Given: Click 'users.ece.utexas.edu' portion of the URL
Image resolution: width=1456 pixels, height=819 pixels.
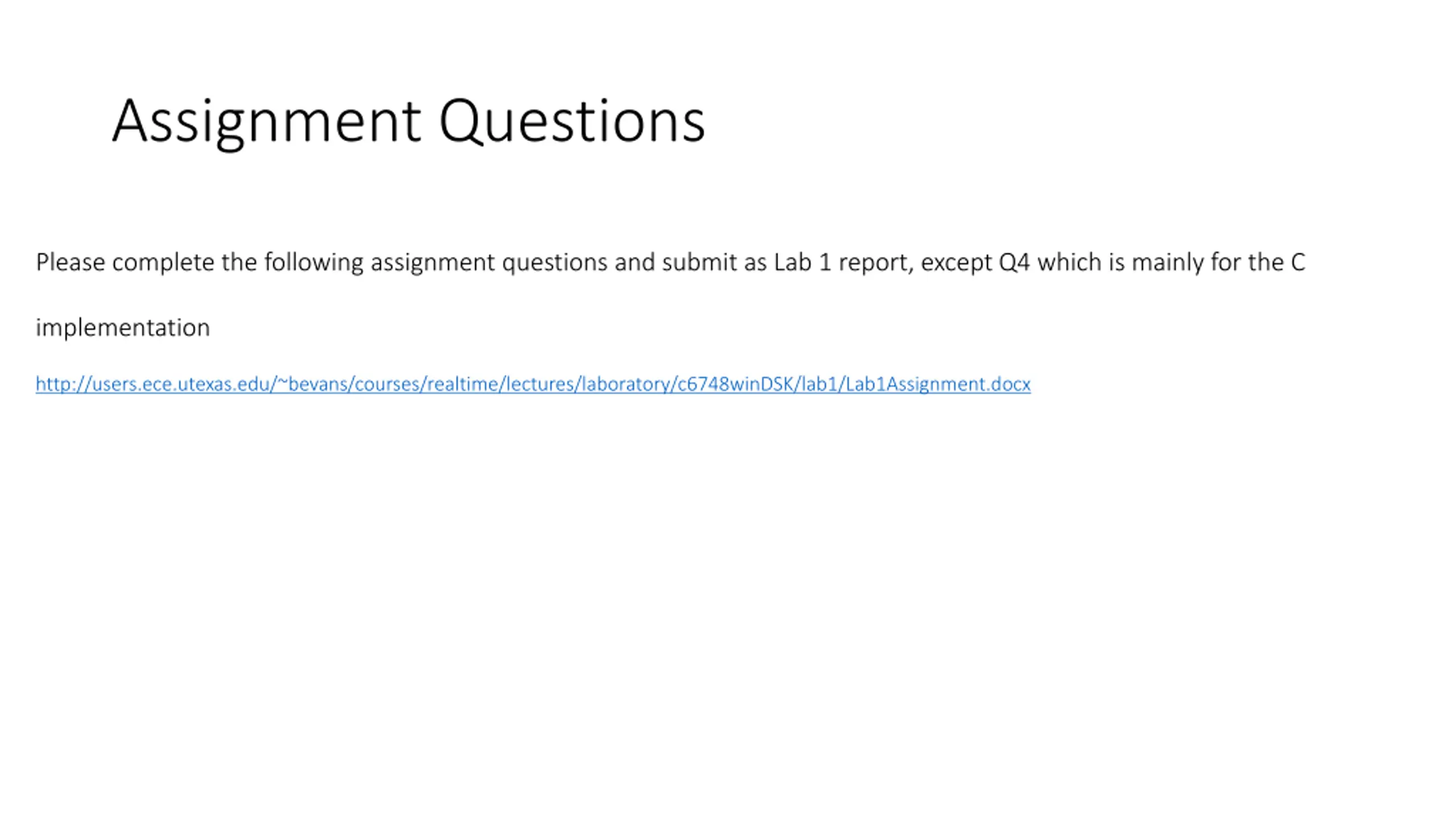Looking at the screenshot, I should 182,384.
